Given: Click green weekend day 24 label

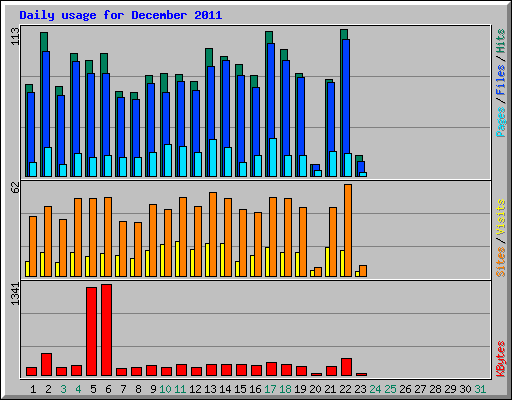Looking at the screenshot, I should [375, 389].
